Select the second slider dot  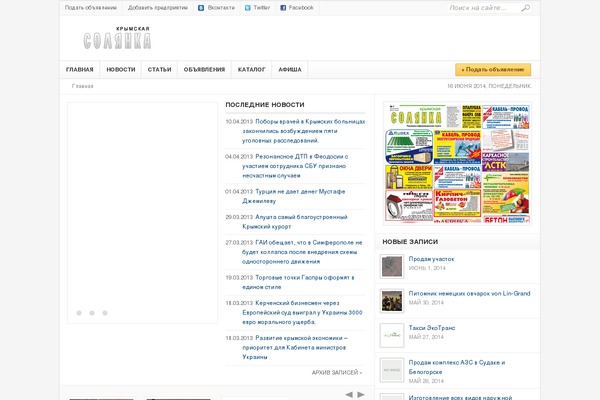(92, 313)
